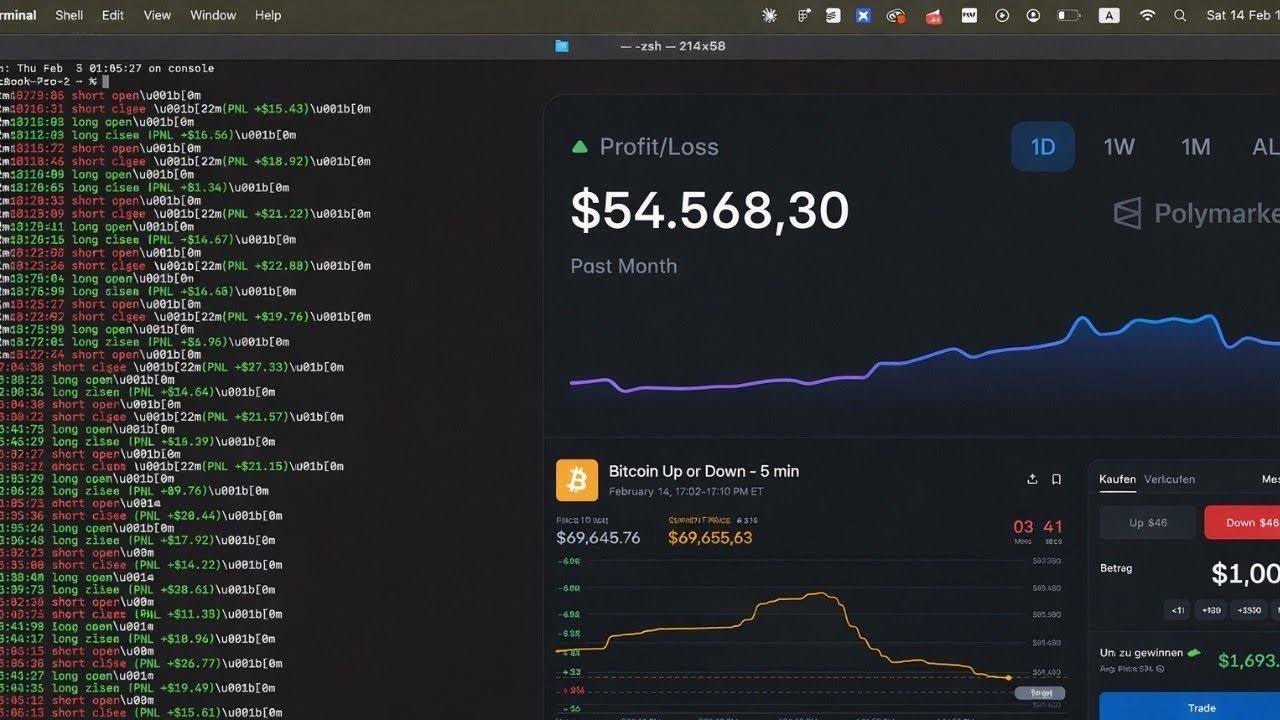Click terminal line with PNL +$15.43
The image size is (1280, 720).
pyautogui.click(x=185, y=108)
